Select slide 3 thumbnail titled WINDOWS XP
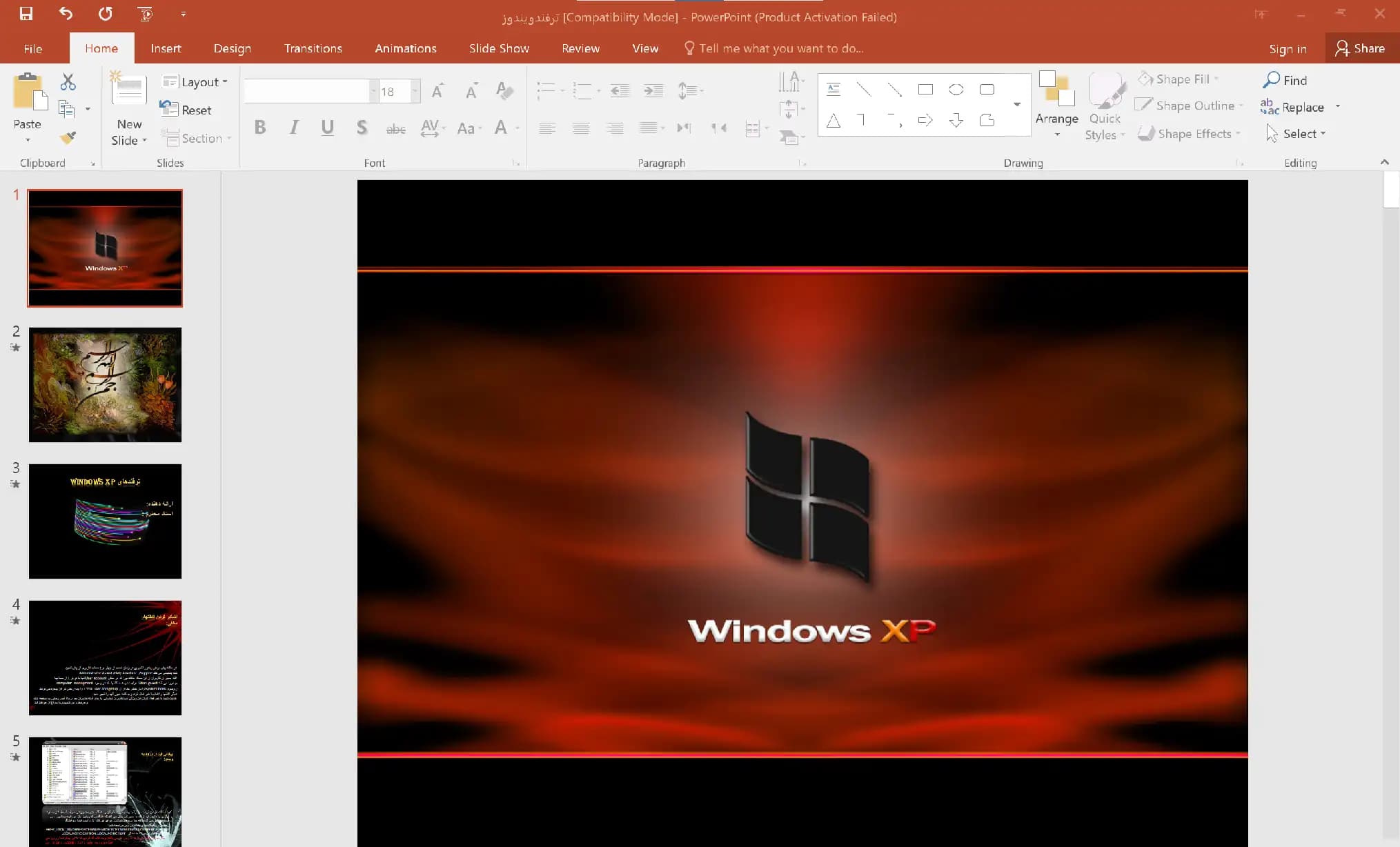The width and height of the screenshot is (1400, 847). [105, 521]
